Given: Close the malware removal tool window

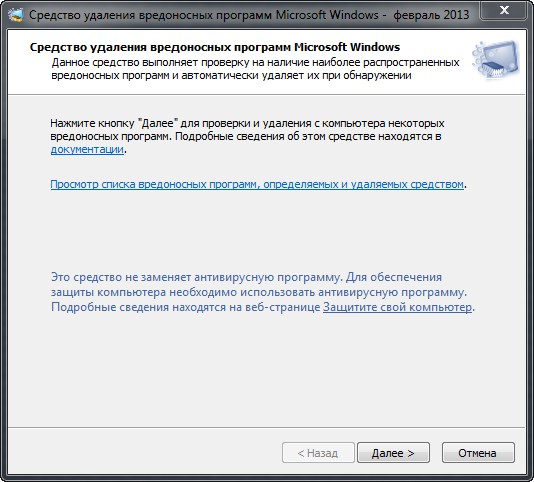Looking at the screenshot, I should click(x=504, y=10).
